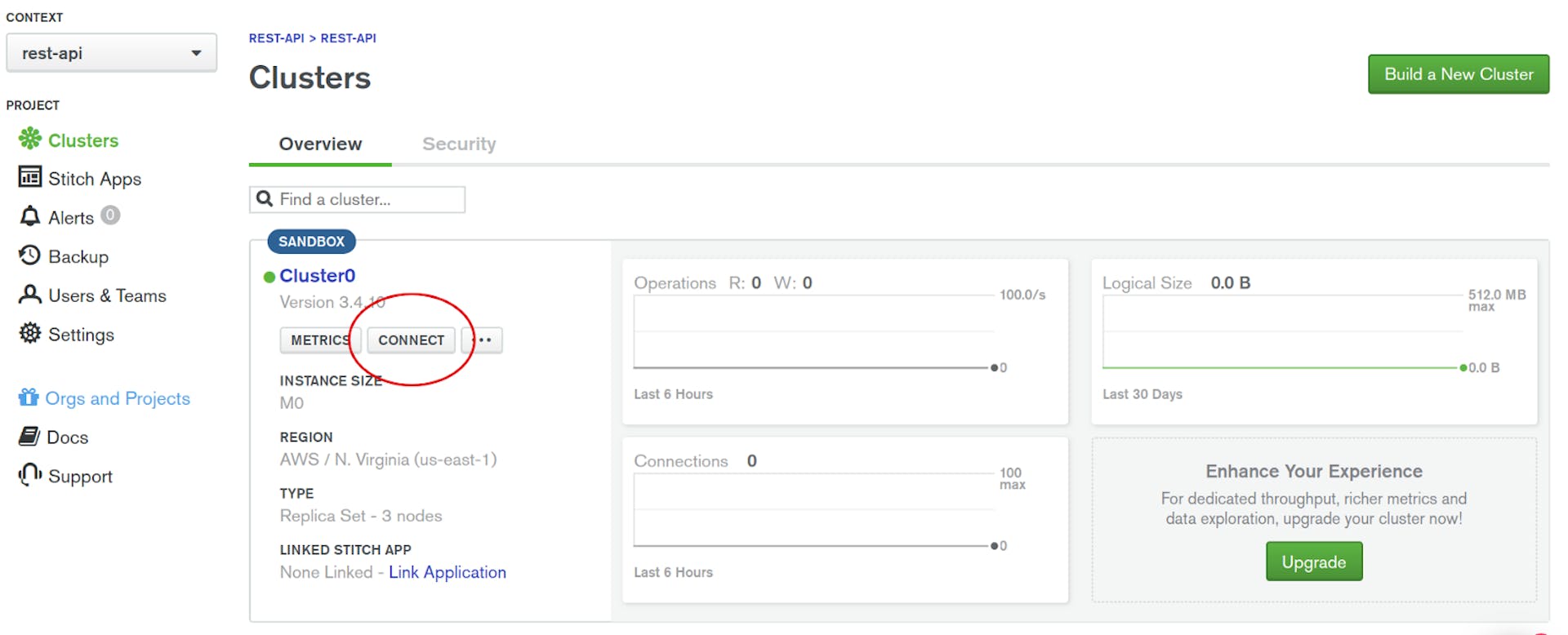This screenshot has height=635, width=1568.
Task: Switch to the Security tab
Action: point(459,144)
